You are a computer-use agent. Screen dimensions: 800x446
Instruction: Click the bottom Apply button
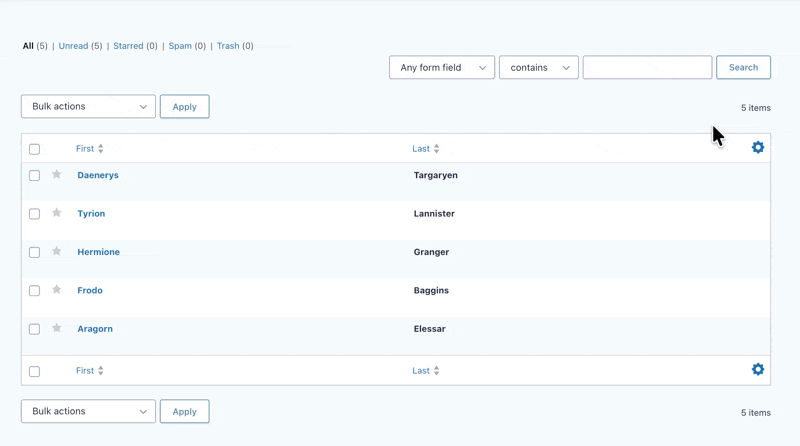click(x=184, y=412)
